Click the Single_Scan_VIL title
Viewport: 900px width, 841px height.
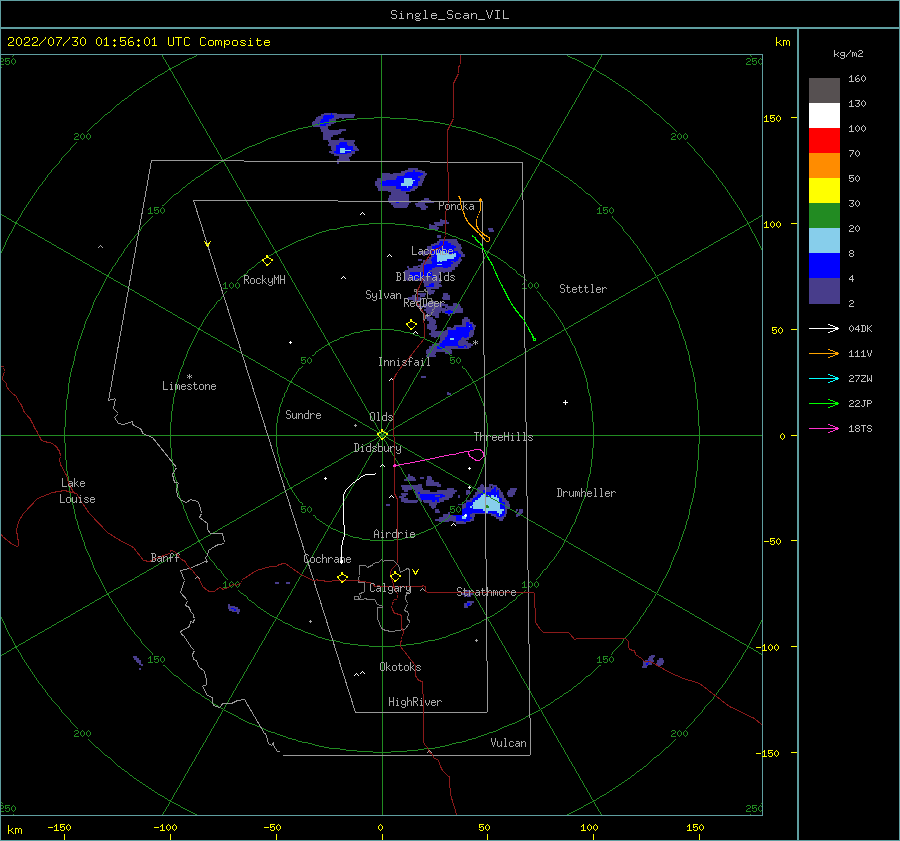449,15
